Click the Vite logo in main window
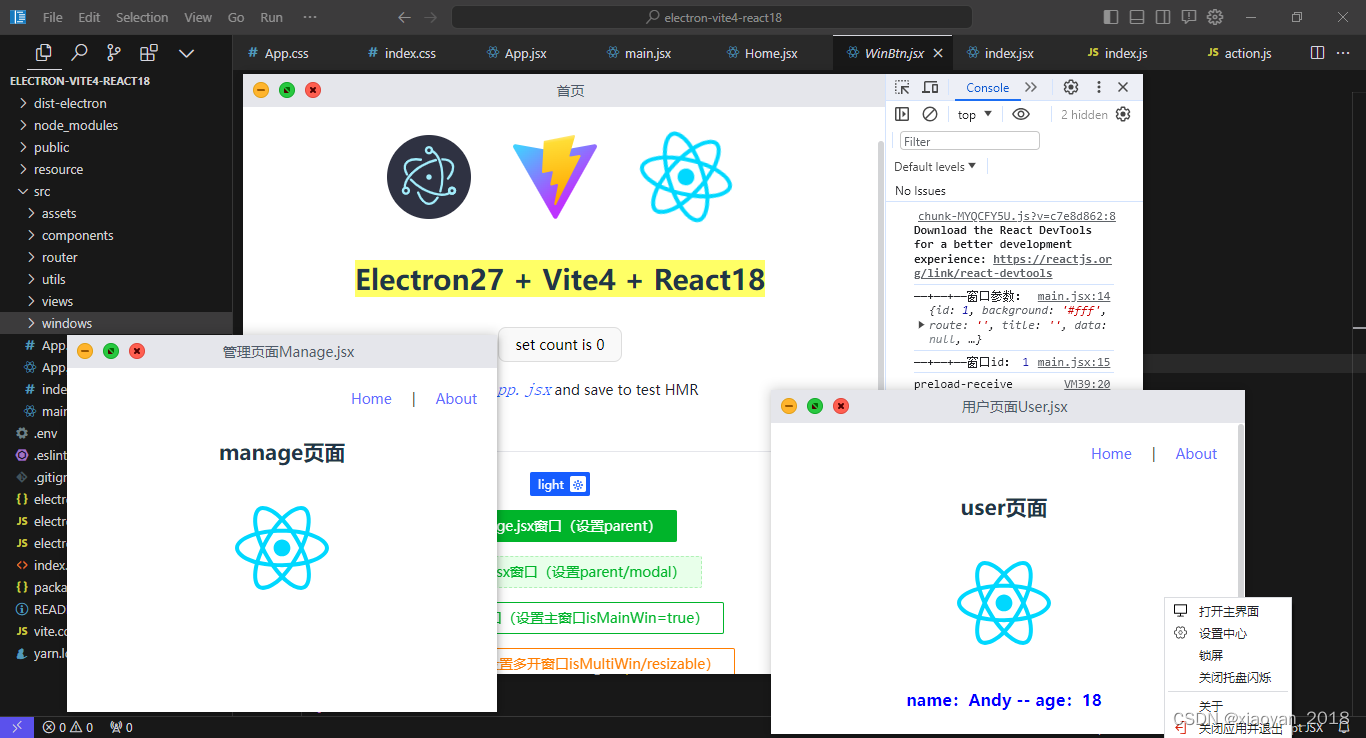The image size is (1366, 738). click(555, 178)
